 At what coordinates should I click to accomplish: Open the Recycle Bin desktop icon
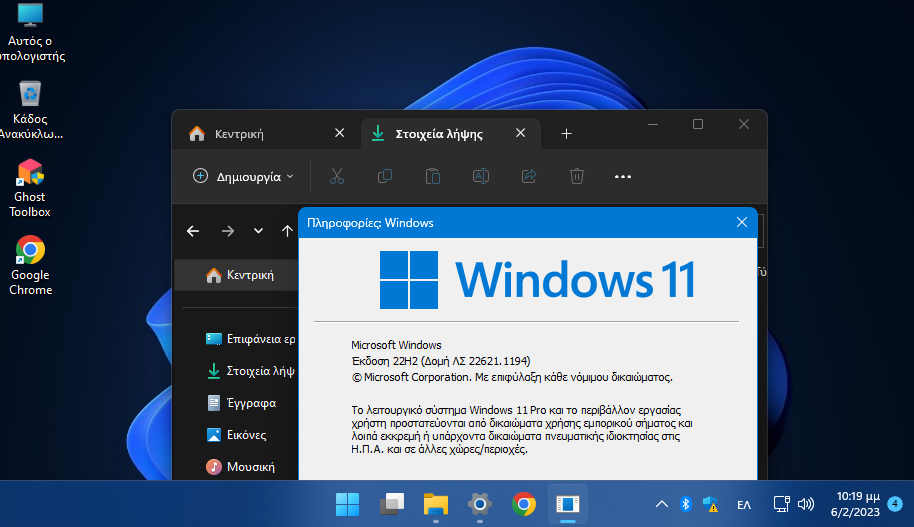(30, 110)
